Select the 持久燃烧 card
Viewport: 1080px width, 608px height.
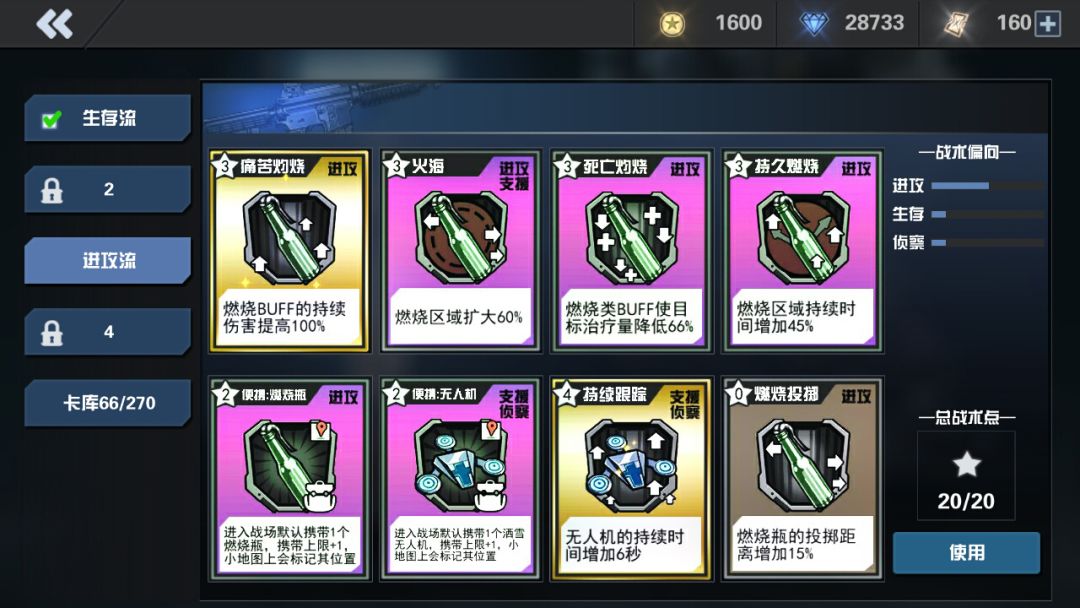pos(802,251)
